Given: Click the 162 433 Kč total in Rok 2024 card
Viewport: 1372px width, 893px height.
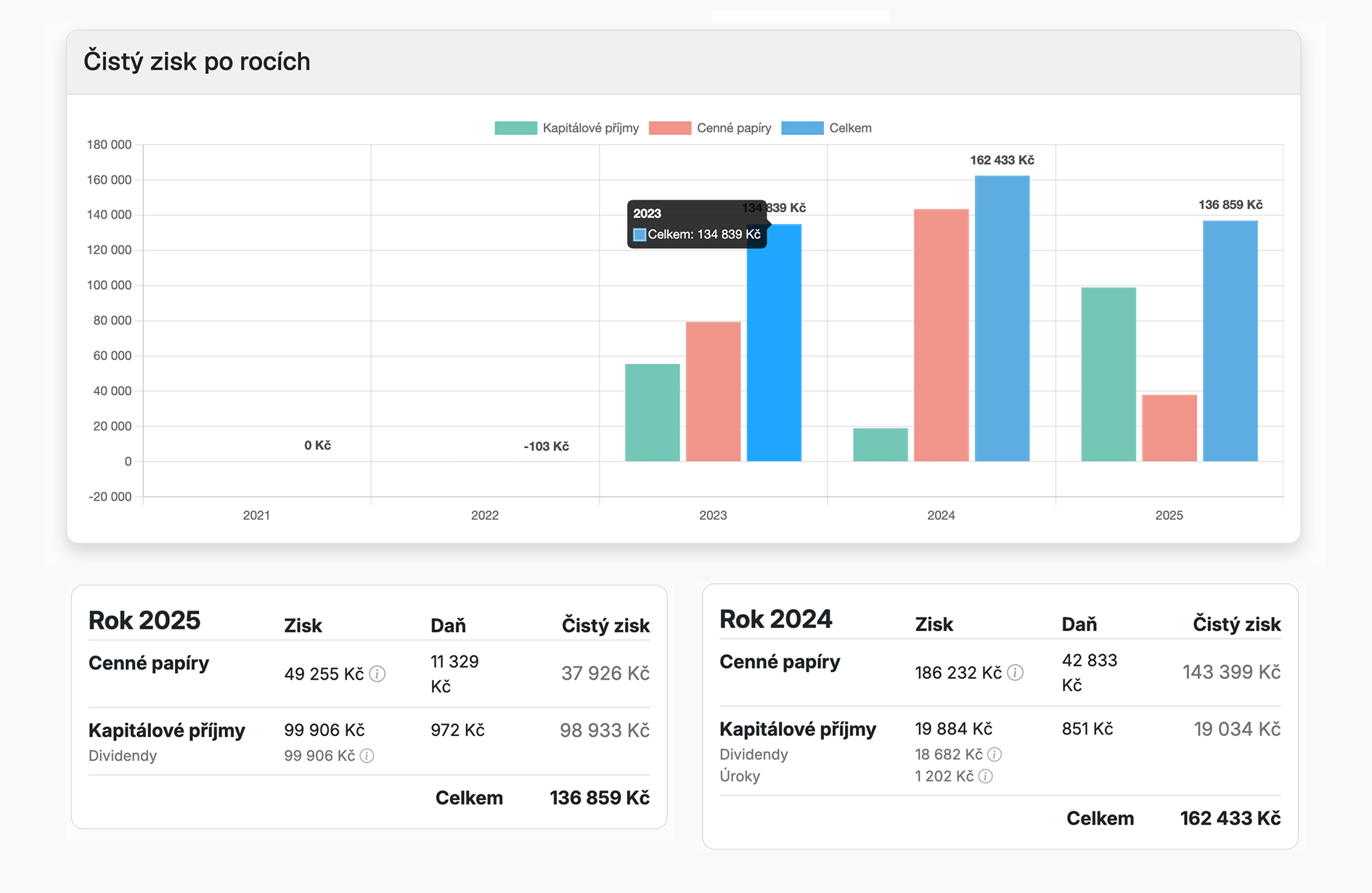Looking at the screenshot, I should [x=1230, y=818].
